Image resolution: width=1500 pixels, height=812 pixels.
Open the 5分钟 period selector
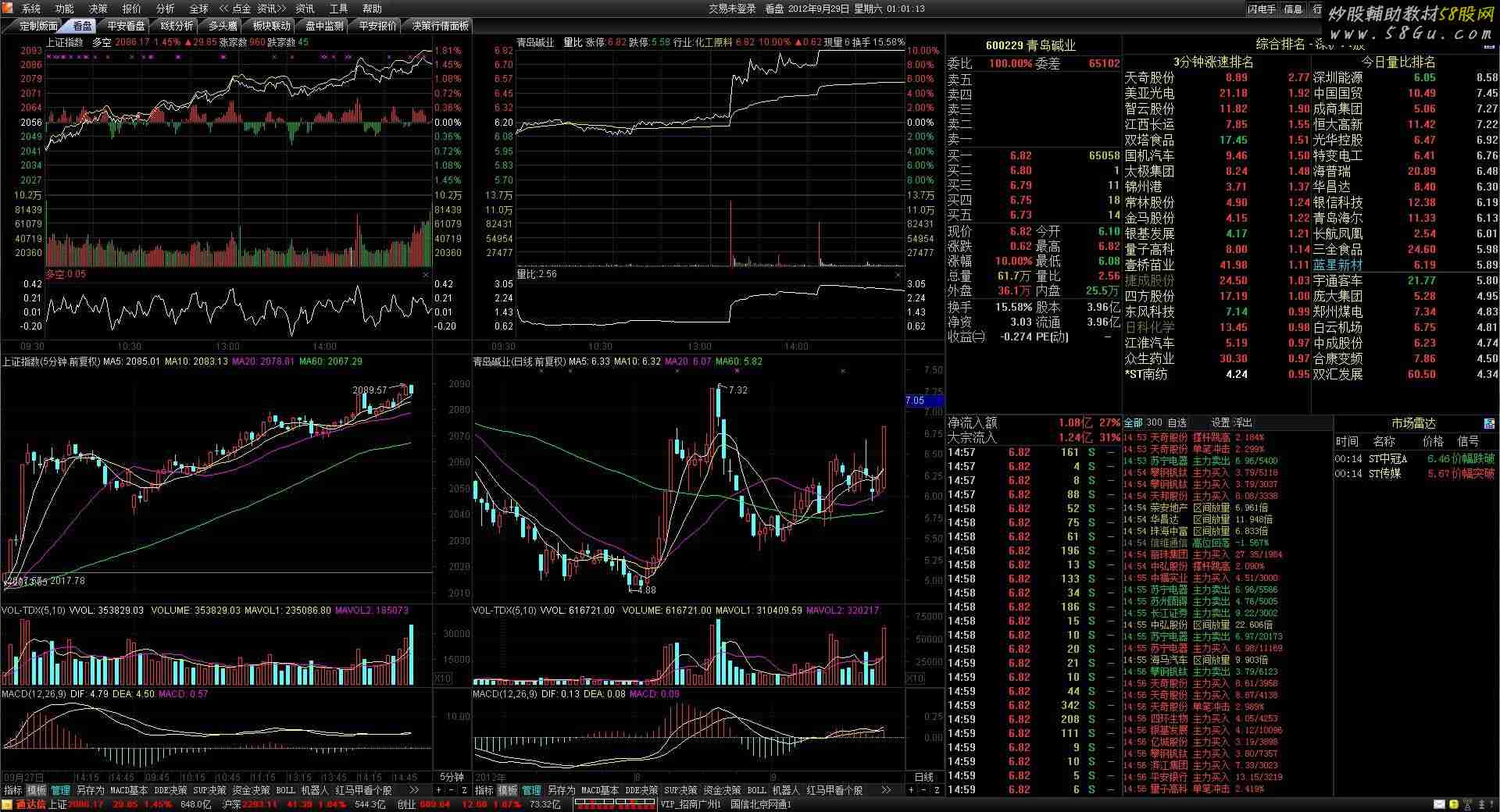pos(452,777)
